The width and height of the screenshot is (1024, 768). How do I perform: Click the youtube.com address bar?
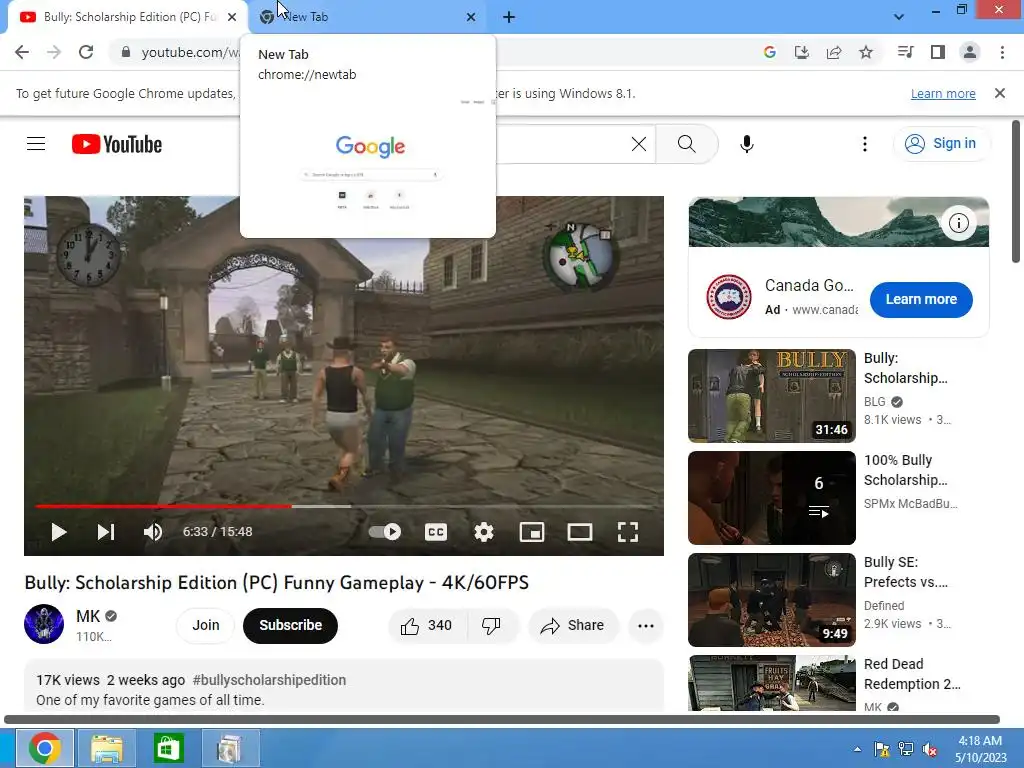(x=189, y=52)
